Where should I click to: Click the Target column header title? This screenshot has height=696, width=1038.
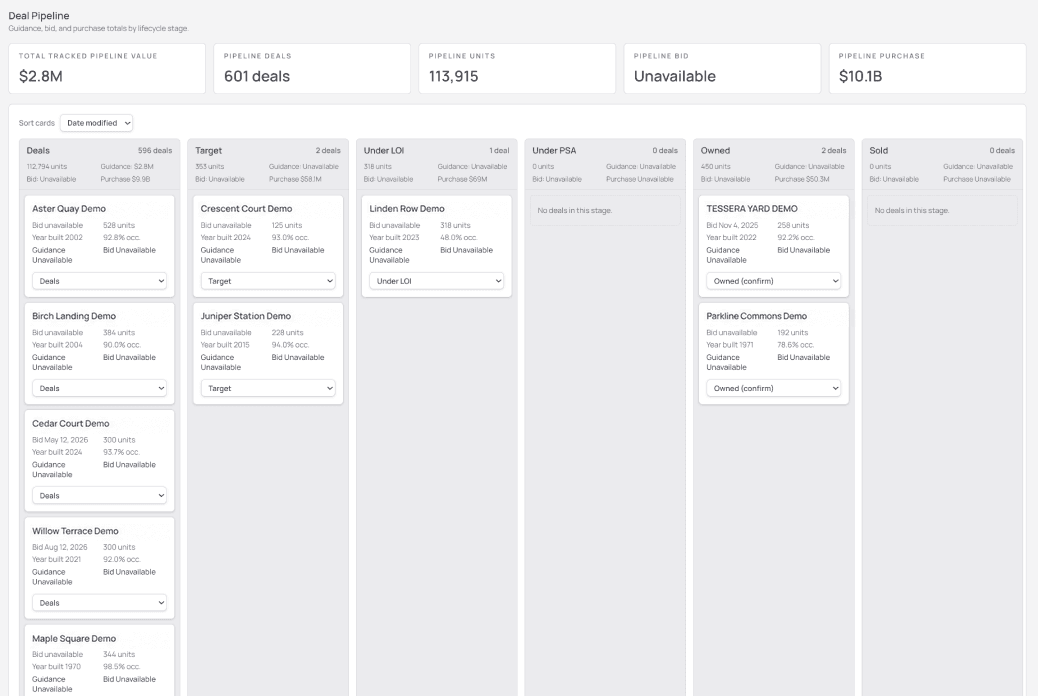point(209,150)
